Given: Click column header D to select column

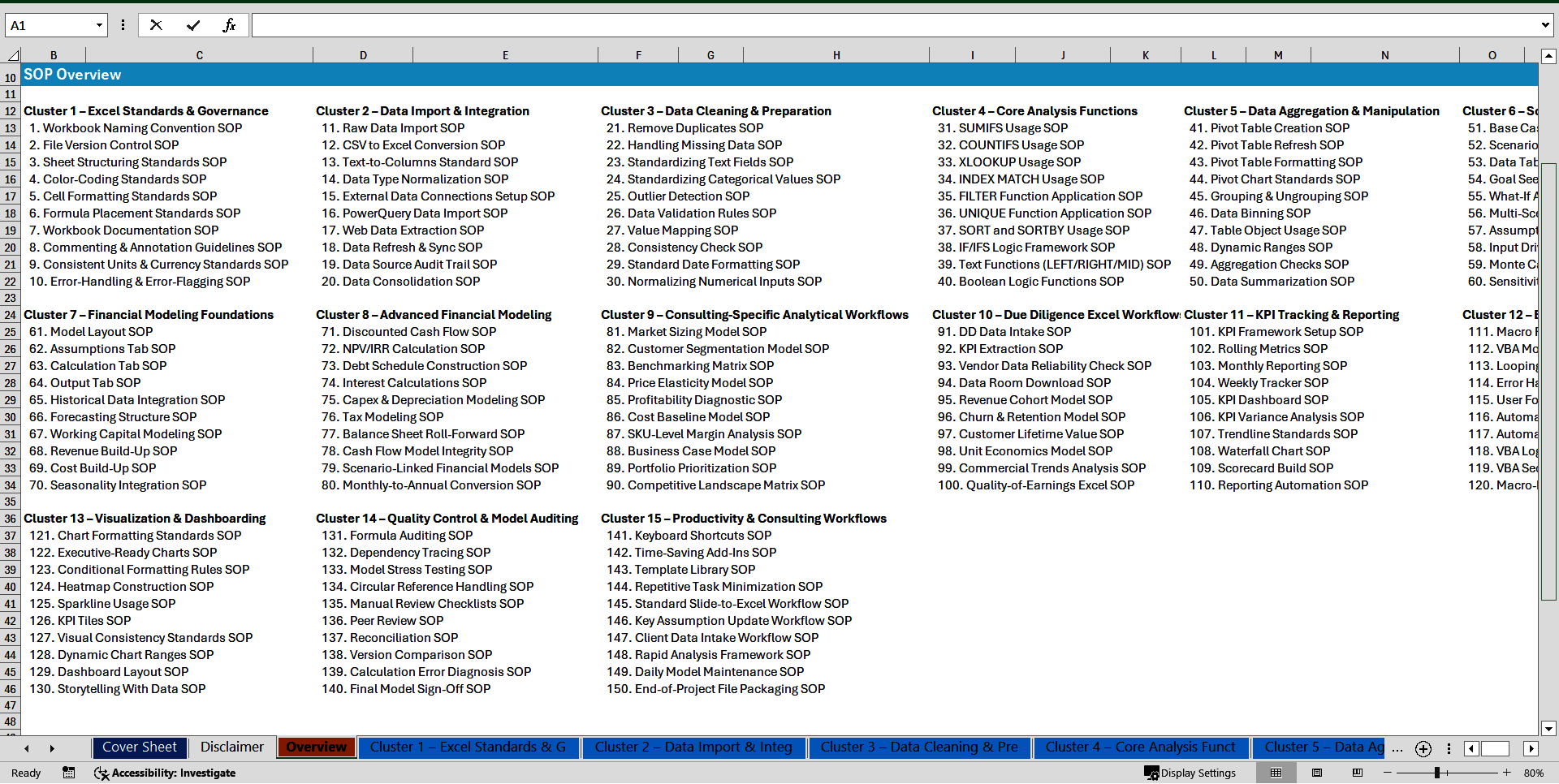Looking at the screenshot, I should click(363, 54).
